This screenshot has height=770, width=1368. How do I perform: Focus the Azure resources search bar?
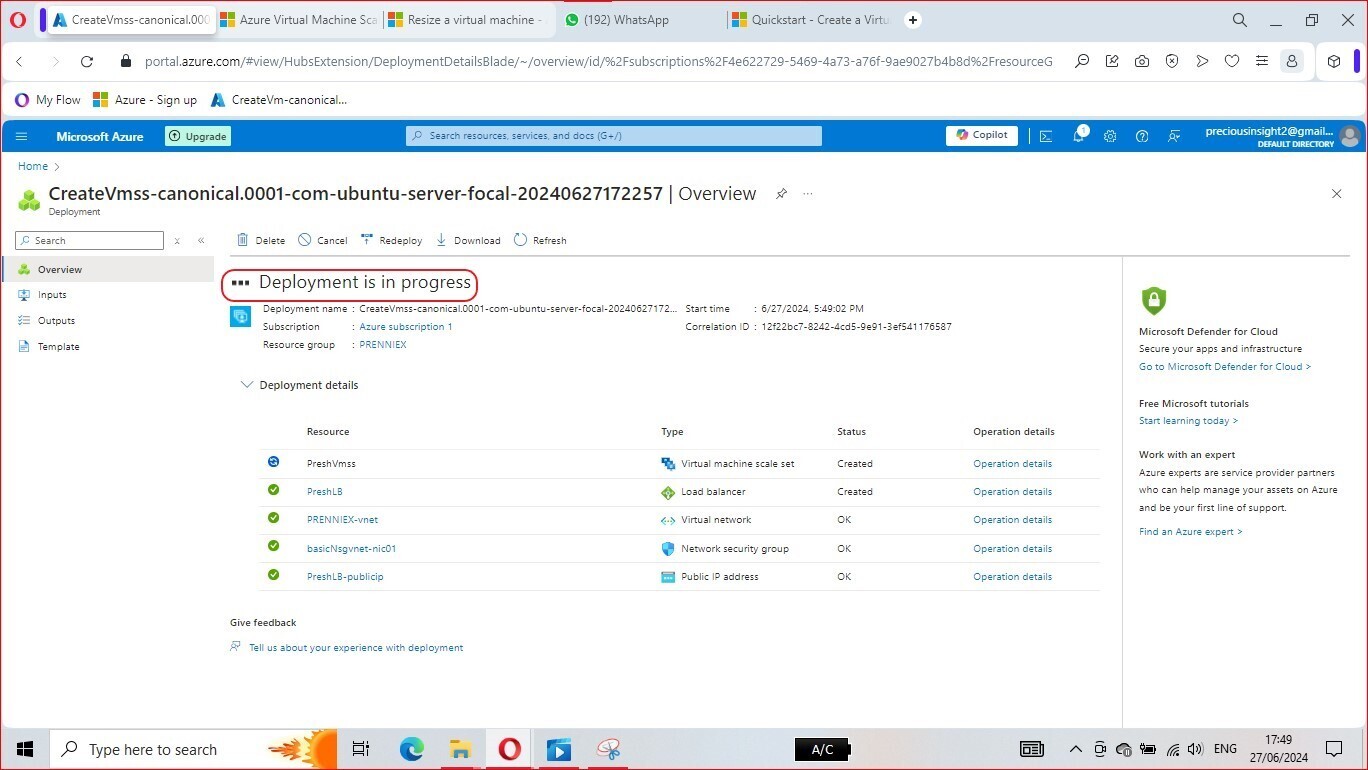click(614, 136)
